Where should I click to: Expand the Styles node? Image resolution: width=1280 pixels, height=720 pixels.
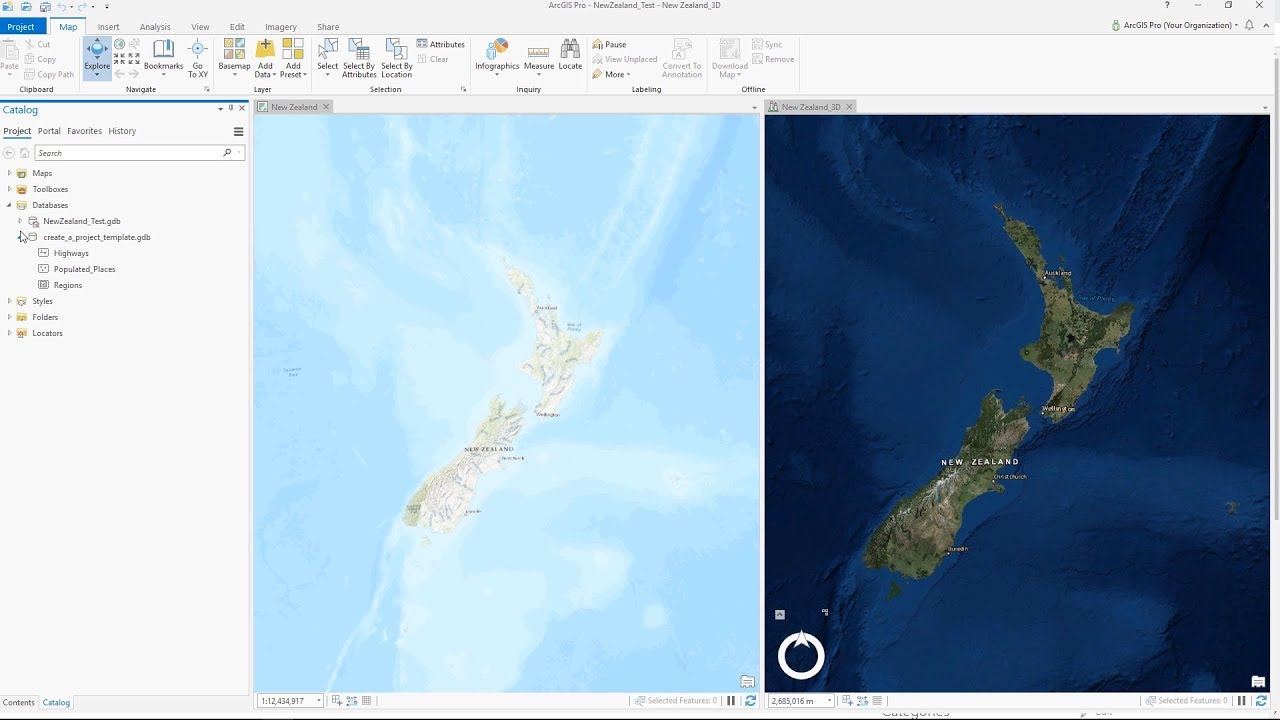pyautogui.click(x=9, y=301)
